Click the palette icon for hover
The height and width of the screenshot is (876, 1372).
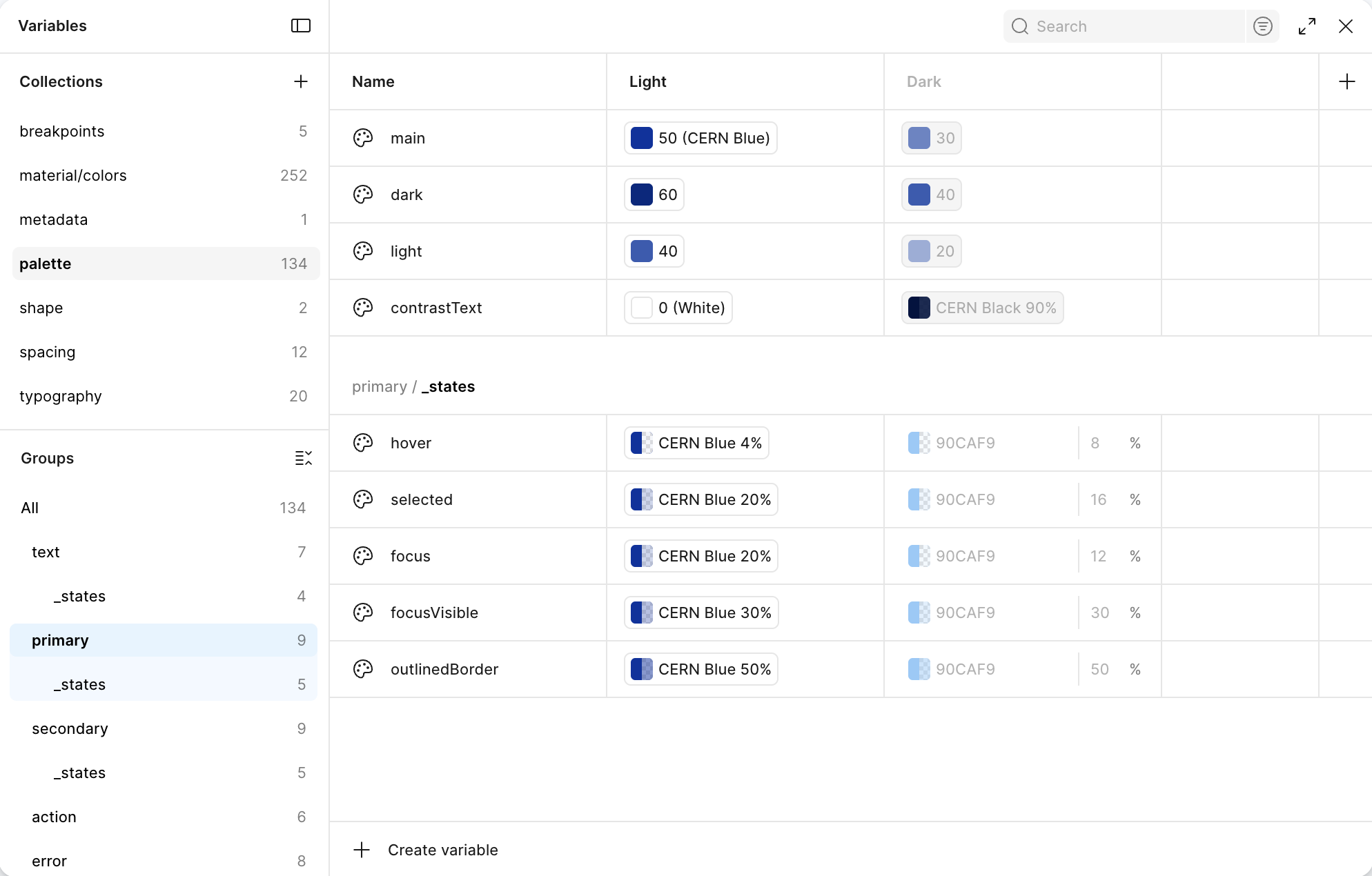[363, 443]
